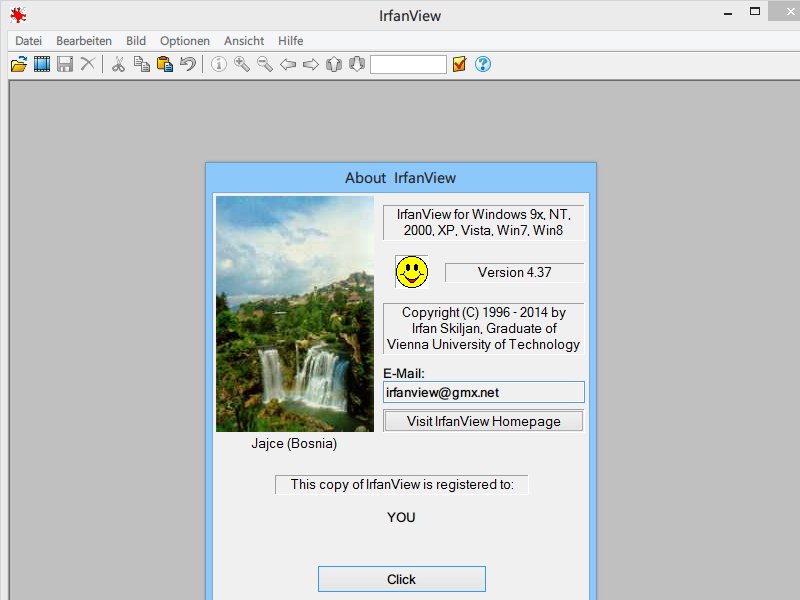Click the Jajce (Bosnia) caption
Image resolution: width=800 pixels, height=600 pixels.
point(294,443)
